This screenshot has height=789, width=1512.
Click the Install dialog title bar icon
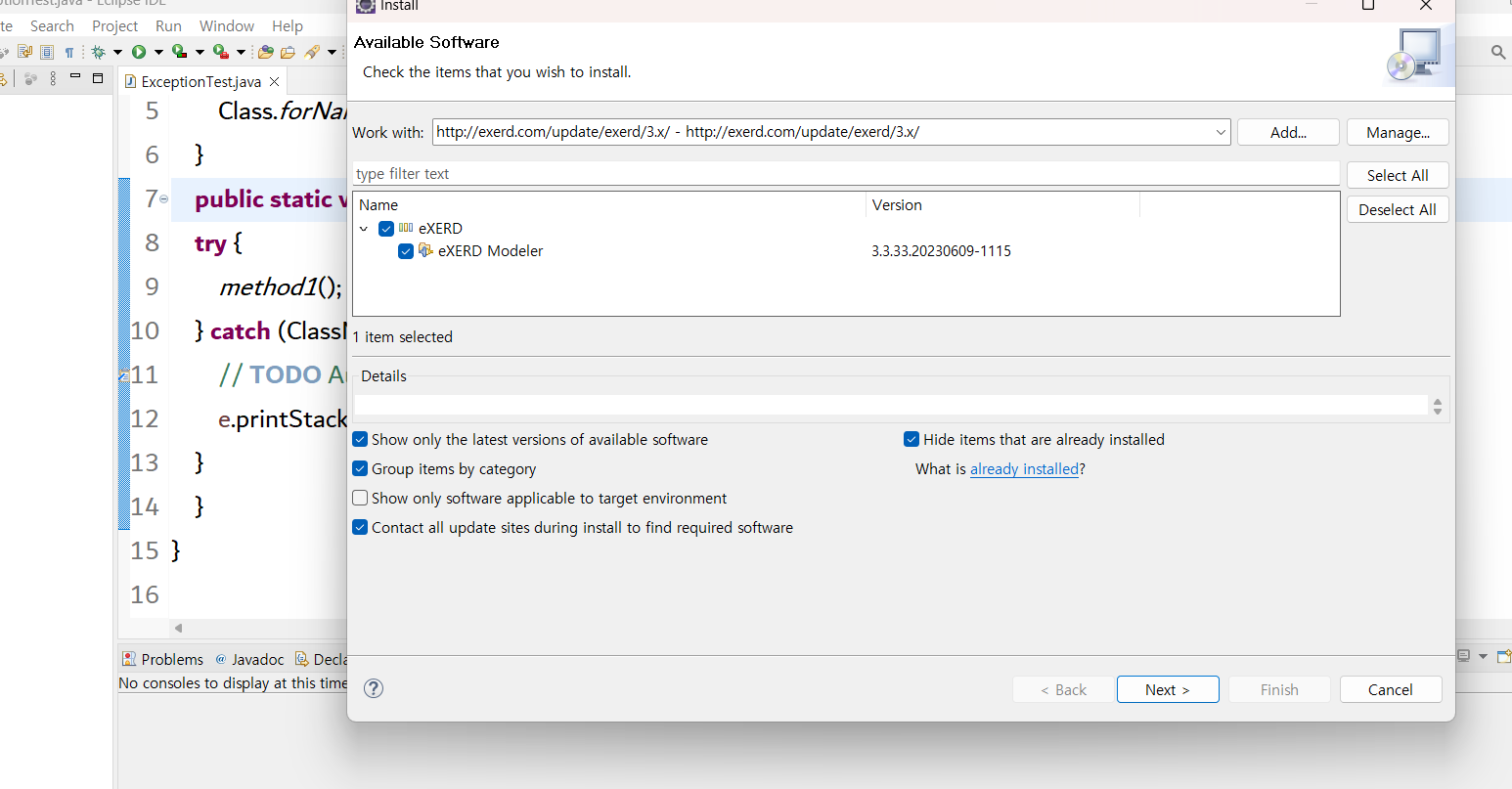click(366, 5)
